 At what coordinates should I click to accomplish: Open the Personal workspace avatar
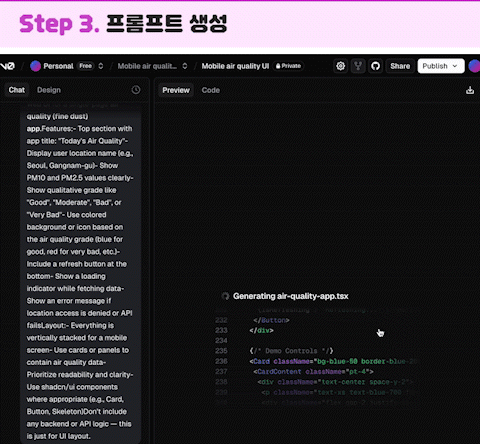[35, 66]
